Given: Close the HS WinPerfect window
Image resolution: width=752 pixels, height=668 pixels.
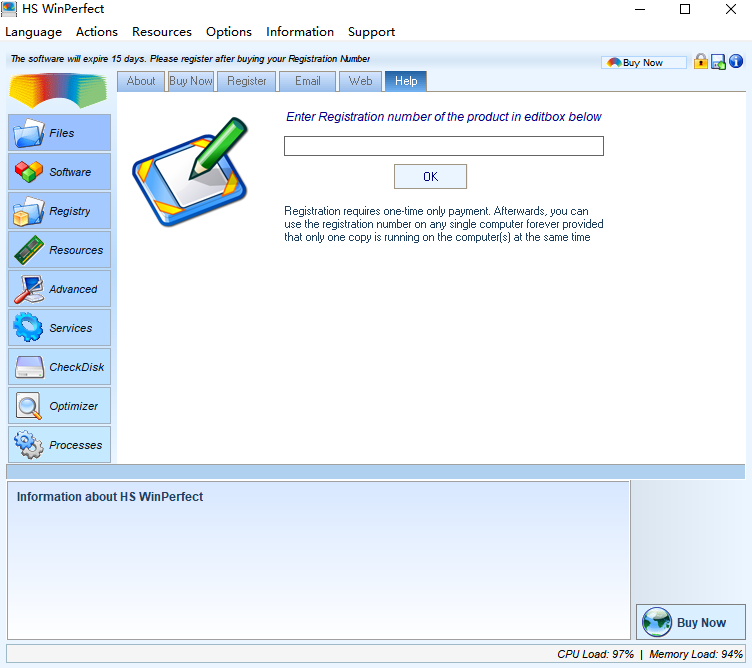Looking at the screenshot, I should coord(730,9).
